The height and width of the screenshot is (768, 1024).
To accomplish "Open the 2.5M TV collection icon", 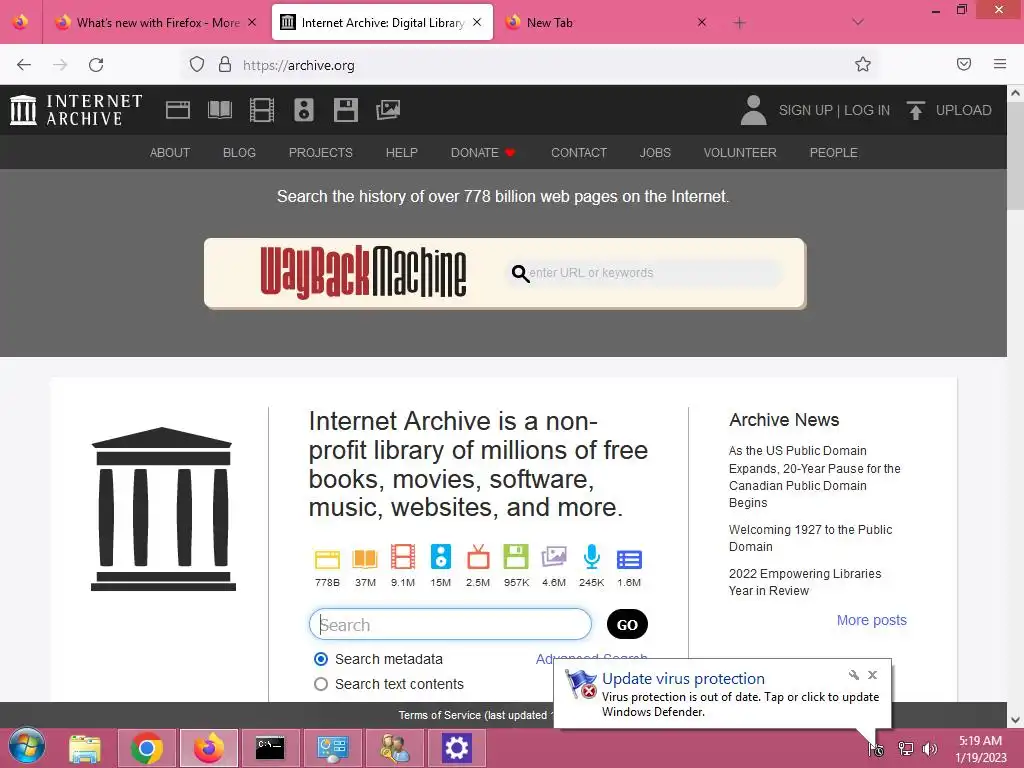I will coord(478,557).
